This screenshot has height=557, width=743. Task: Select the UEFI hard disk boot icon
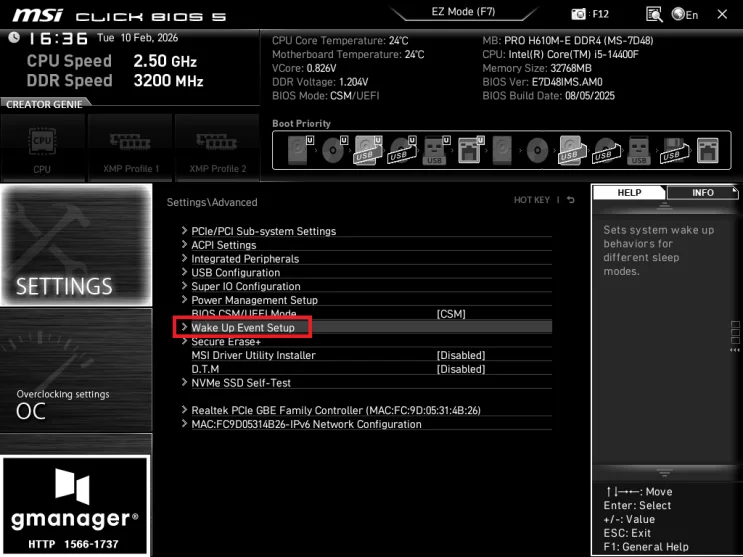click(300, 150)
